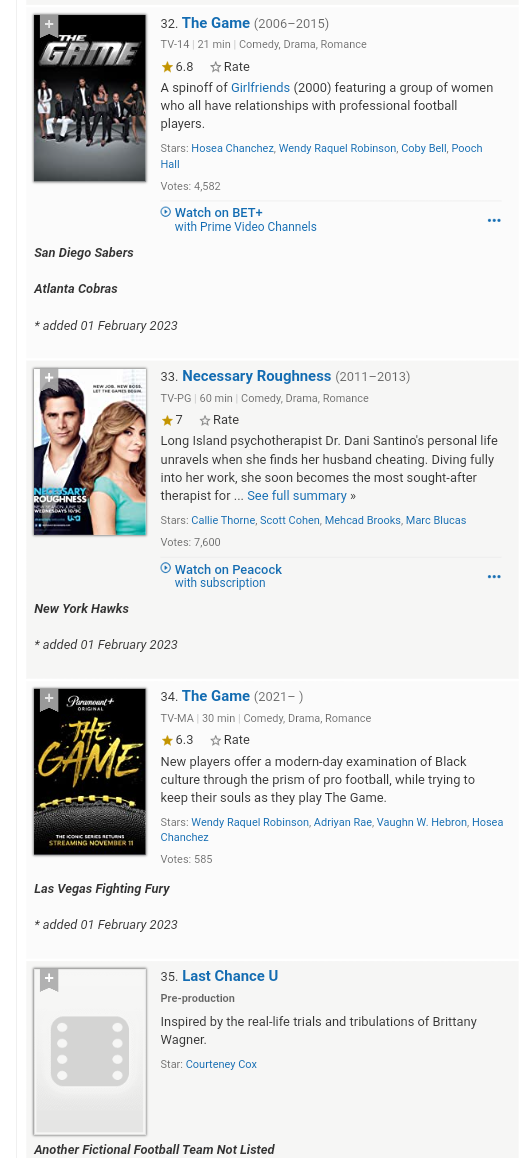The image size is (528, 1158).
Task: Rate The Game (2006–2015) with star
Action: point(230,66)
